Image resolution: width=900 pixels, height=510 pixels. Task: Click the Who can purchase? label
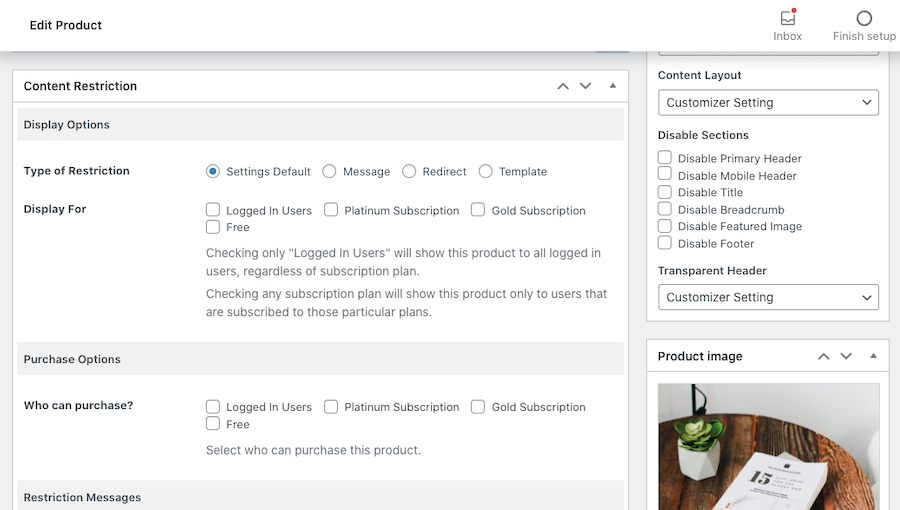pos(78,406)
